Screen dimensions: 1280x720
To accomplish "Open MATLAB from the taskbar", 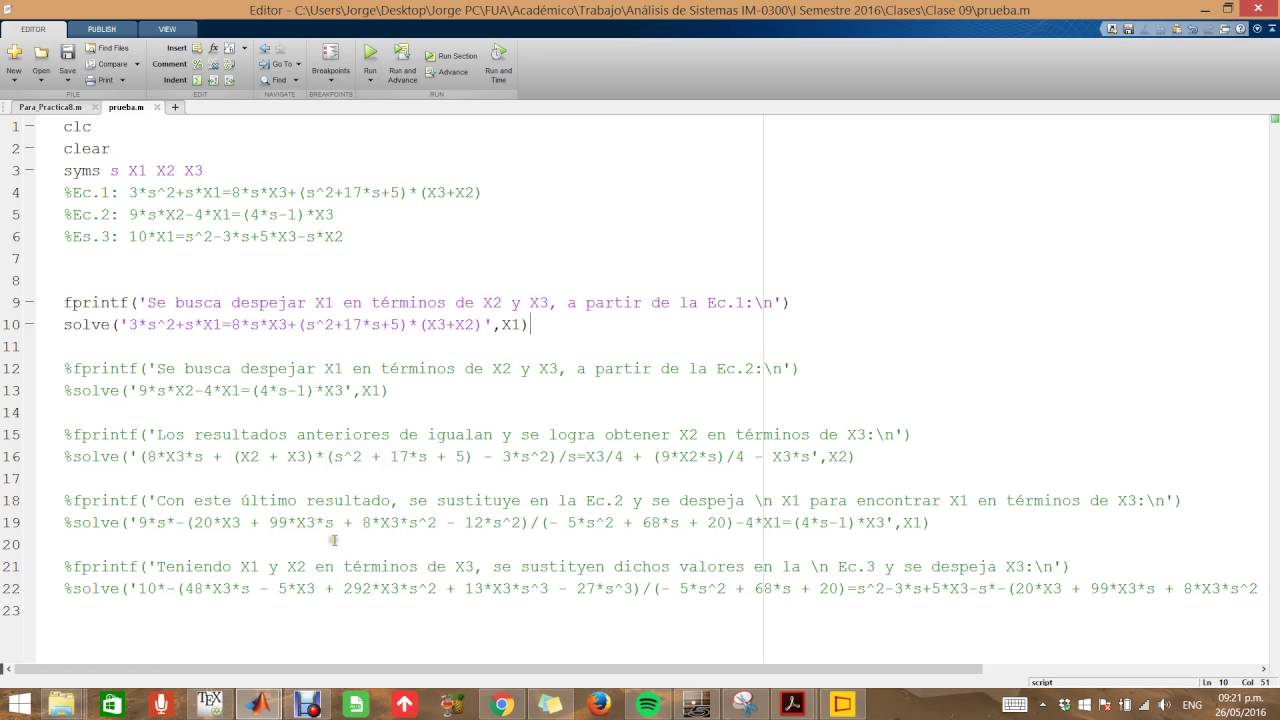I will [x=258, y=704].
